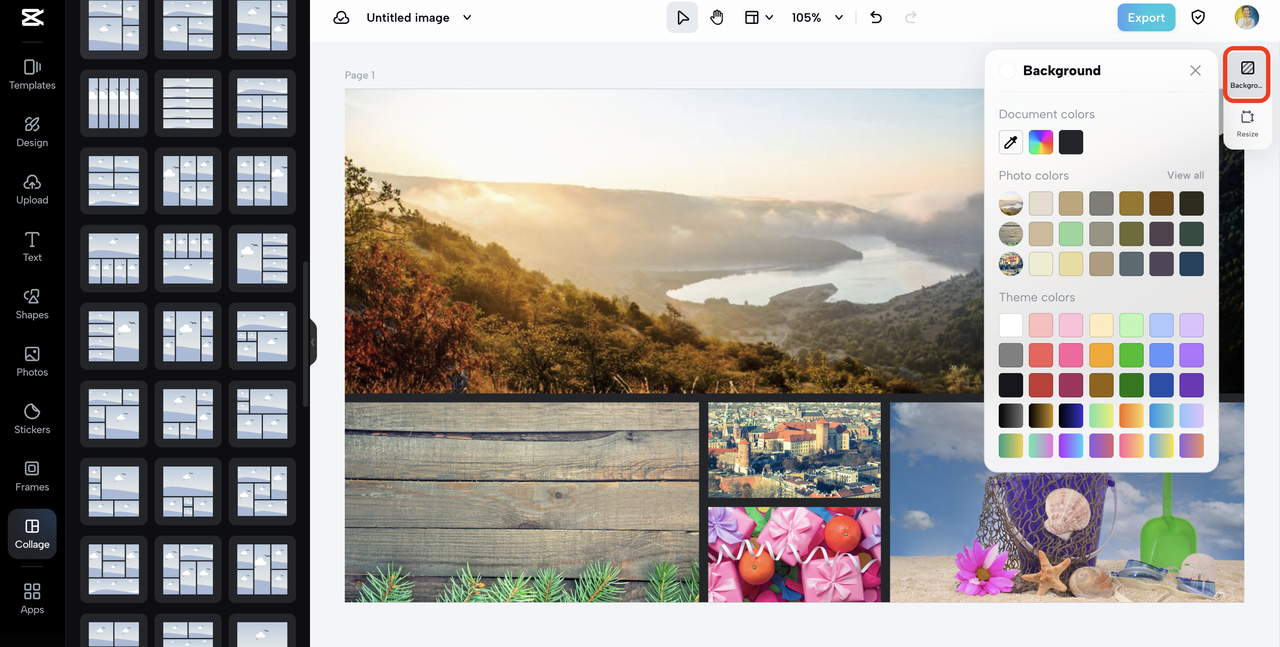Apply the black-to-white gradient swatch

coord(1011,415)
